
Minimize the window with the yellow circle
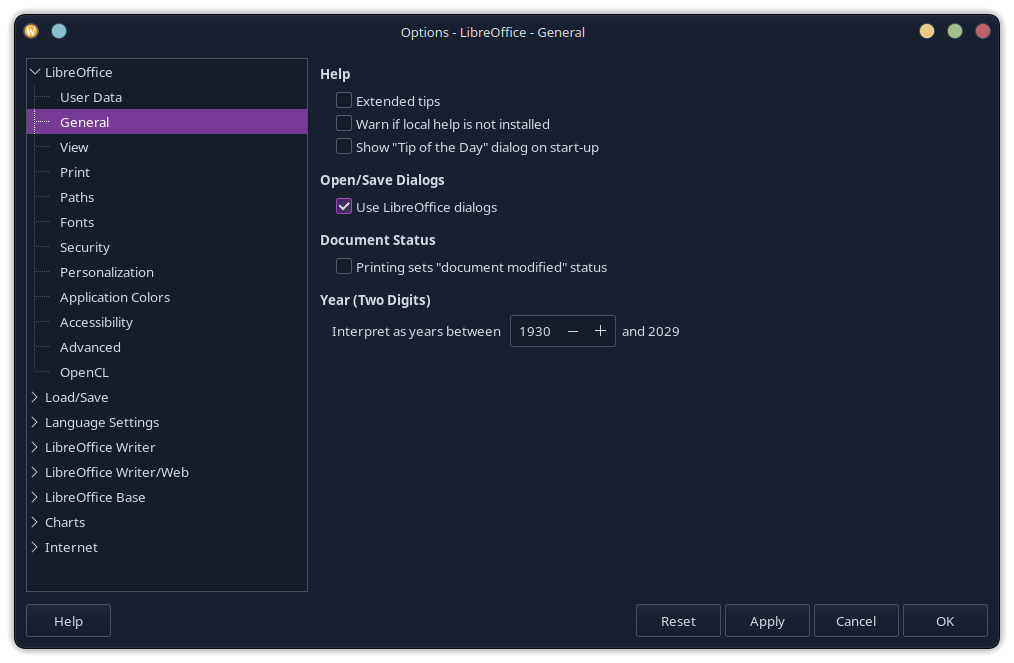coord(927,31)
